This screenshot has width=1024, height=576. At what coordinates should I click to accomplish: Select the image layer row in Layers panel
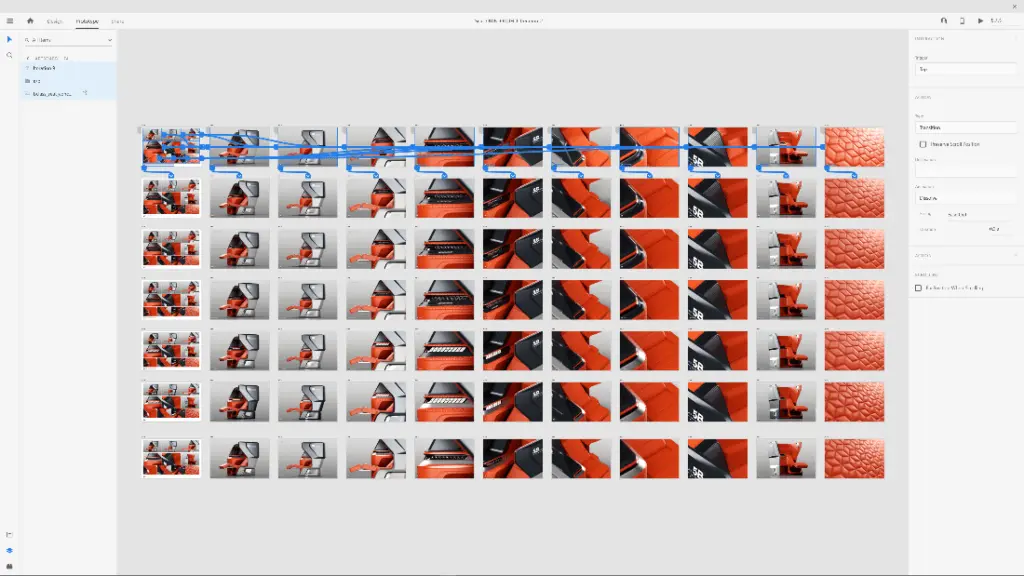click(68, 94)
